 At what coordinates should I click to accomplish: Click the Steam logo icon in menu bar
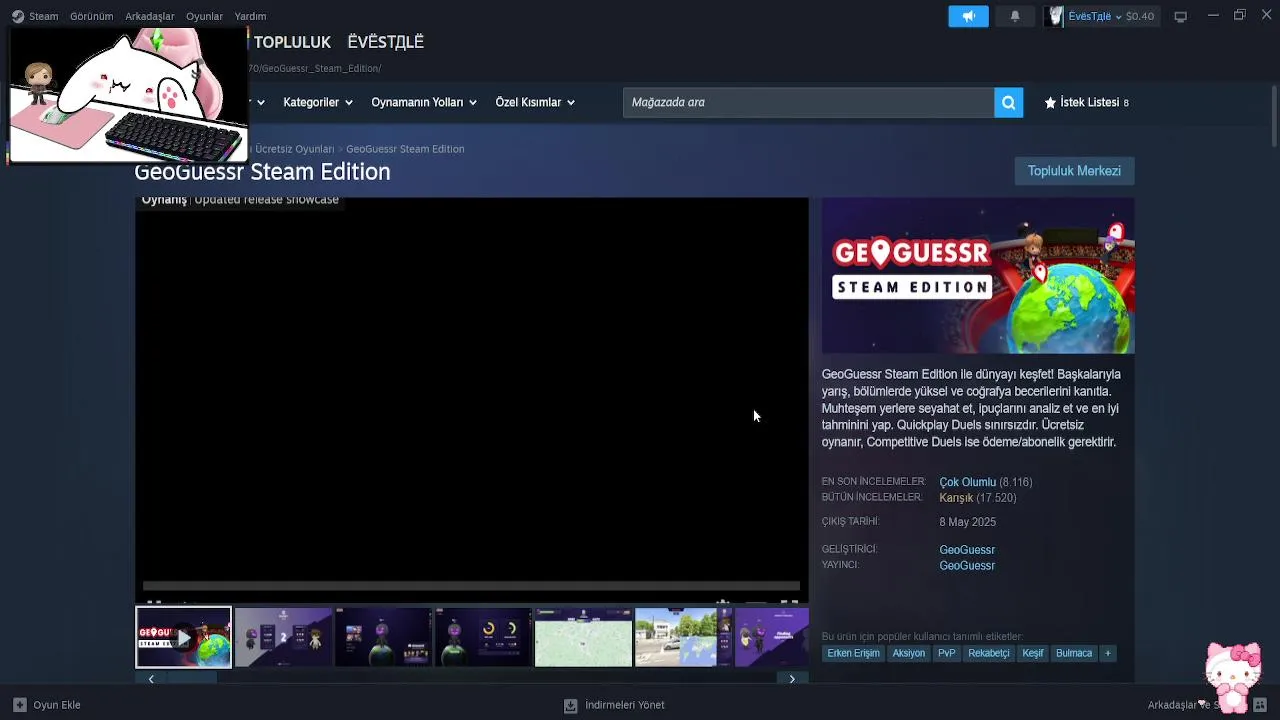point(18,16)
